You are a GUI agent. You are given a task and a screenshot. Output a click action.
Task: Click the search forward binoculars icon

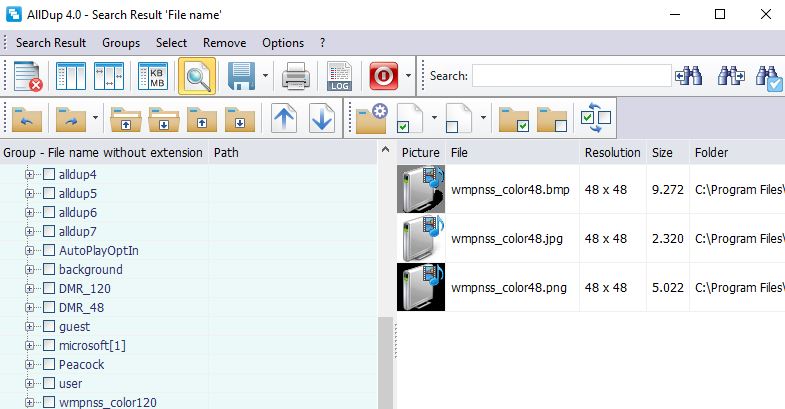[x=731, y=76]
